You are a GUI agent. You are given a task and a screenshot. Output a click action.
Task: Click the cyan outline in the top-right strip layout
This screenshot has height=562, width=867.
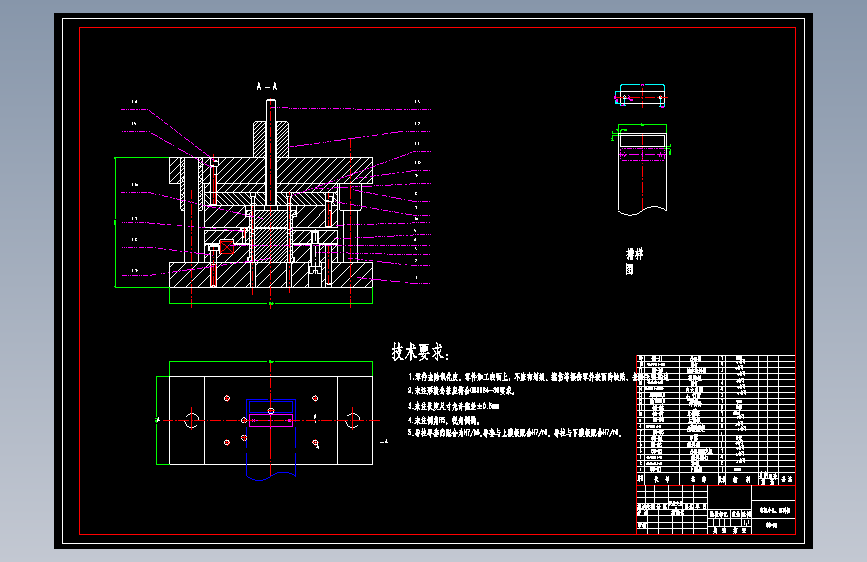pos(642,94)
